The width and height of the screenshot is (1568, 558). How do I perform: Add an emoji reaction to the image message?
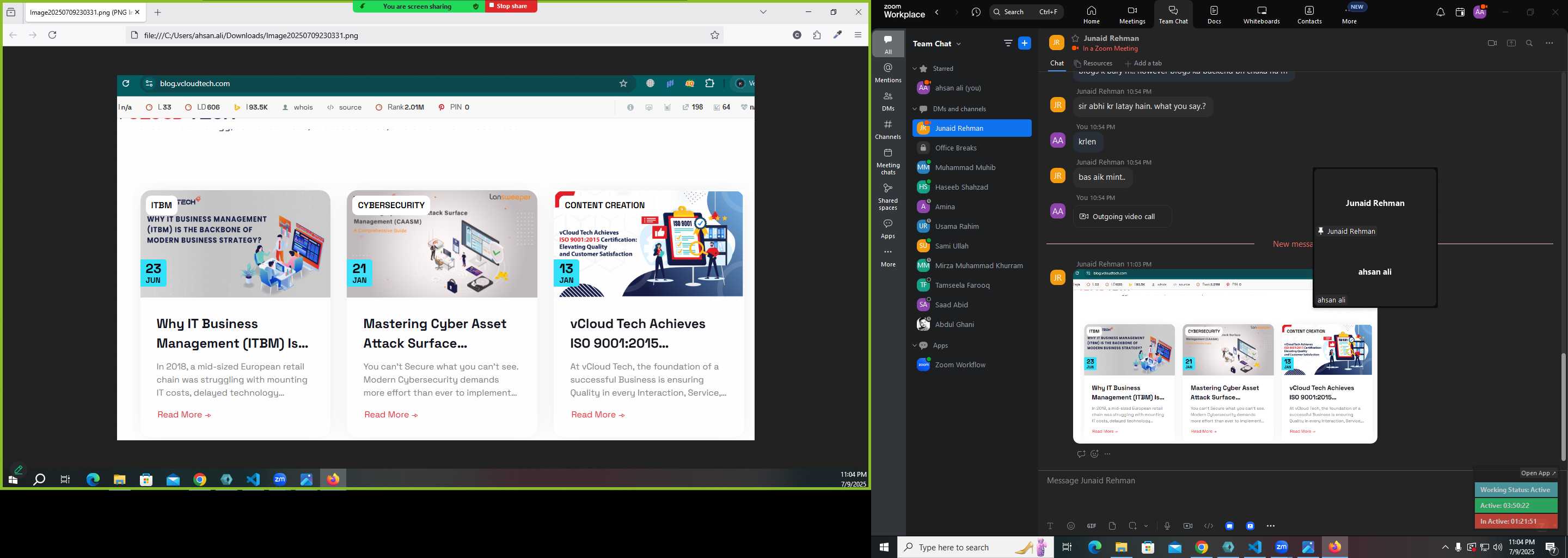(1094, 454)
